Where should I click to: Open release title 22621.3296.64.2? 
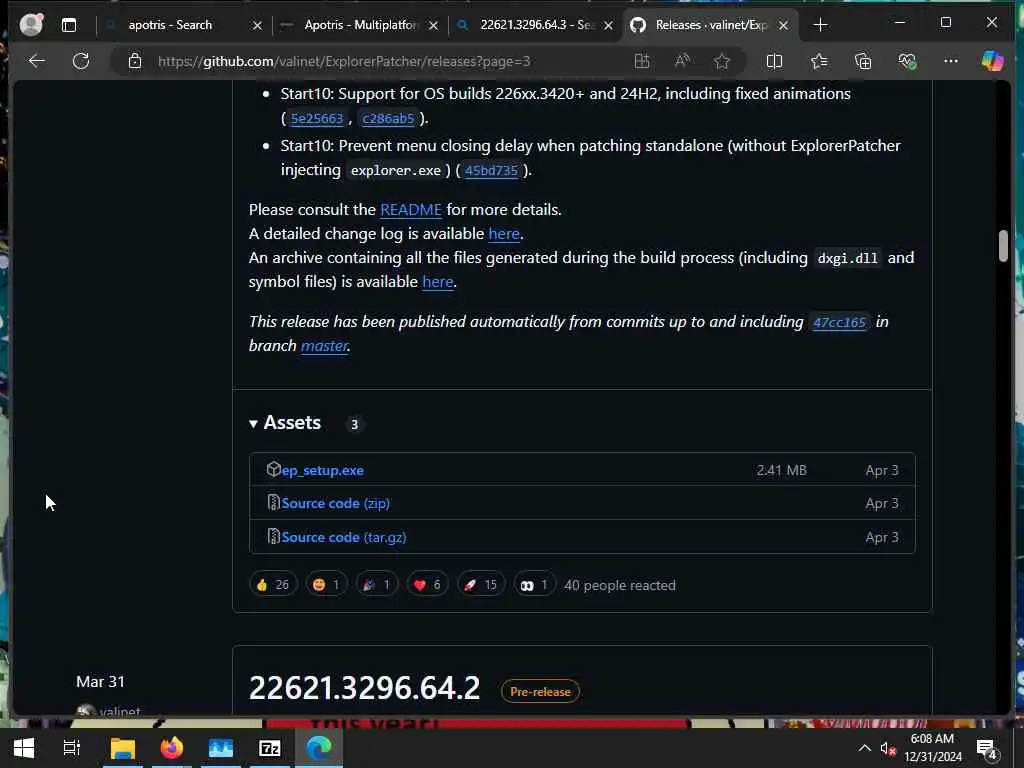point(364,688)
